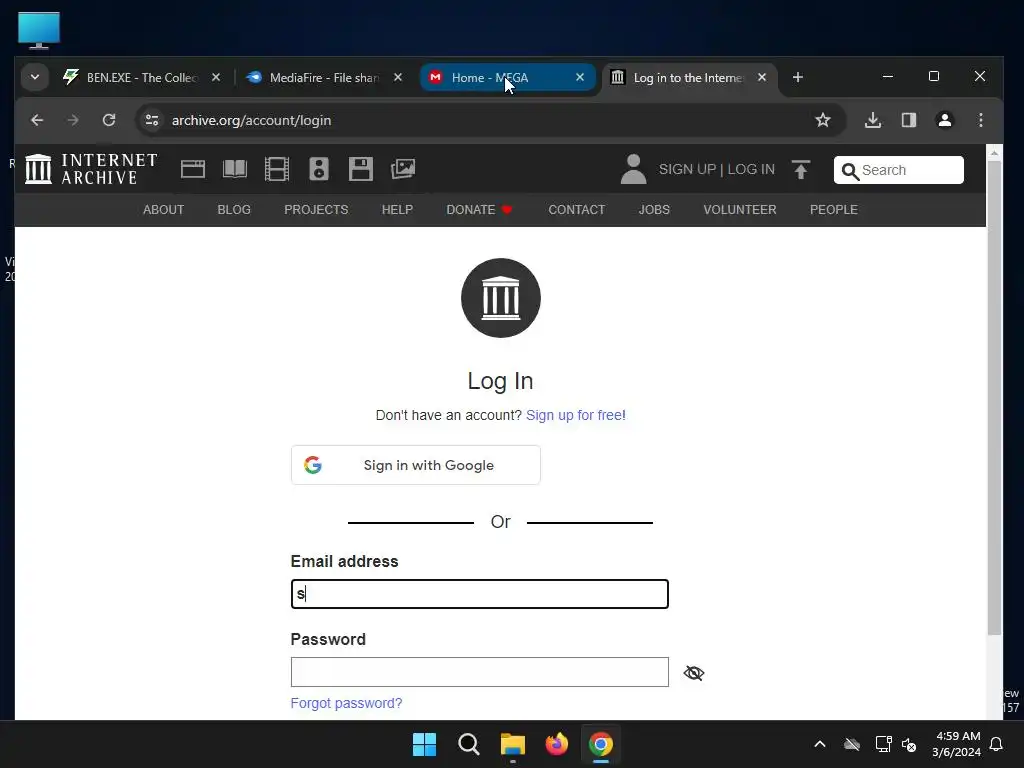Open the VOLUNTEER menu item

click(x=740, y=210)
